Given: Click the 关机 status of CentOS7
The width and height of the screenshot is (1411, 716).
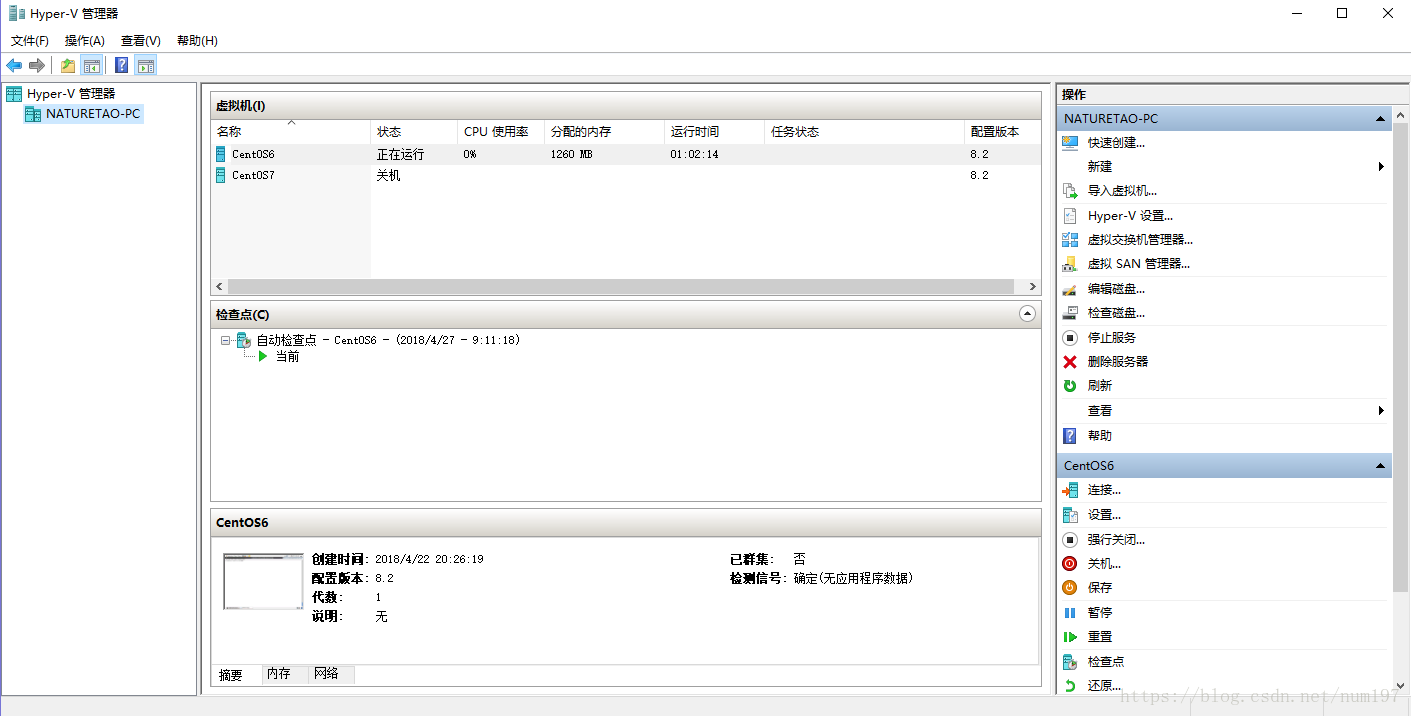Looking at the screenshot, I should pyautogui.click(x=388, y=175).
